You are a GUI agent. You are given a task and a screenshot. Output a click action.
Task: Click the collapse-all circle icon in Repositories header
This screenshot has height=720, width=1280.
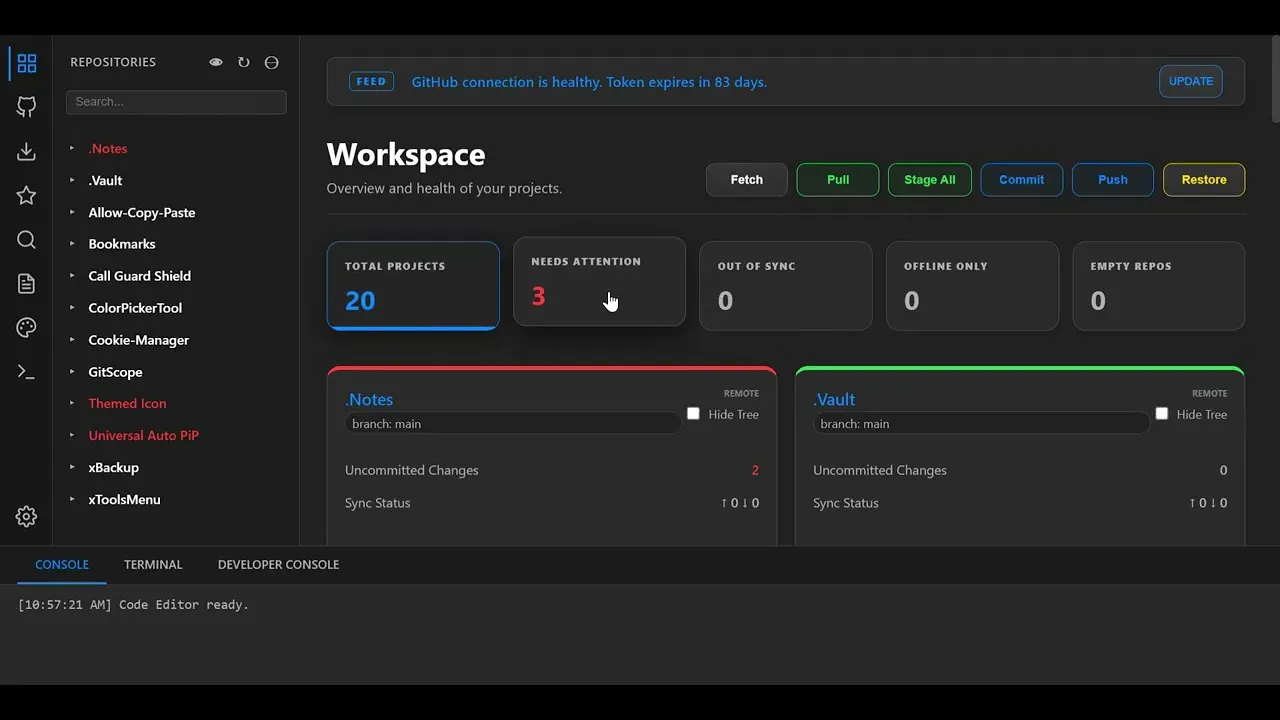[x=271, y=62]
